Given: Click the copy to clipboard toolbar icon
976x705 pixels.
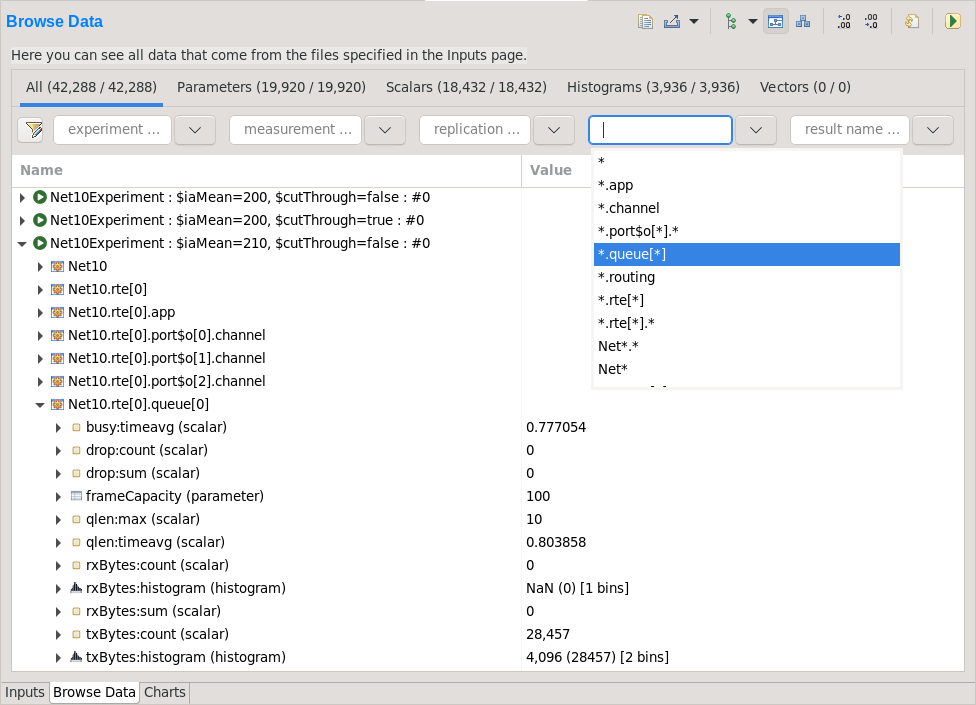Looking at the screenshot, I should coord(645,22).
